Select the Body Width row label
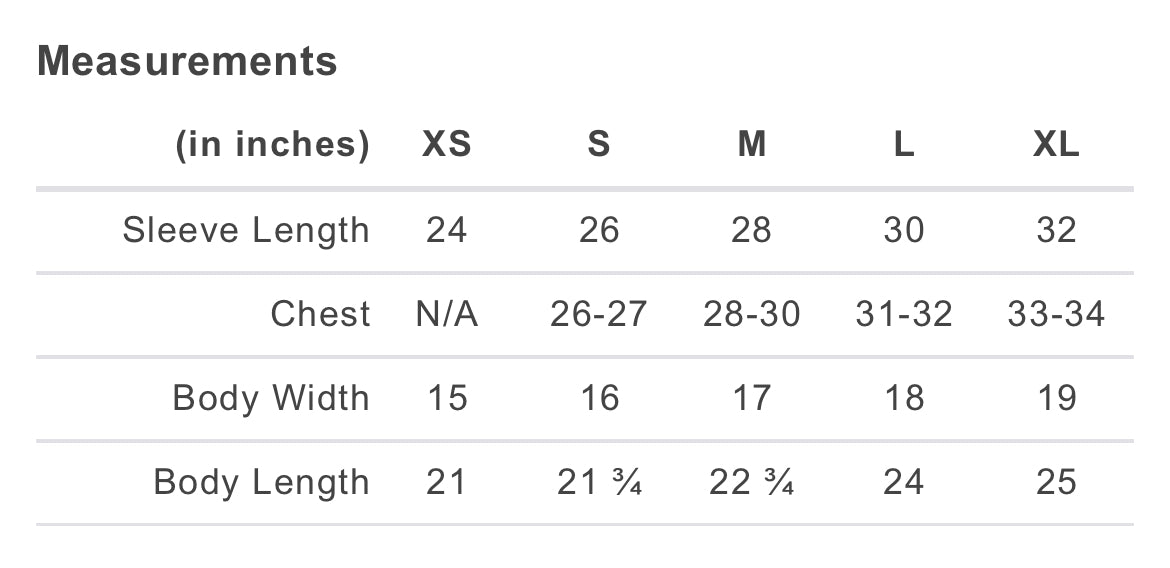Viewport: 1170px width, 568px height. pos(271,399)
